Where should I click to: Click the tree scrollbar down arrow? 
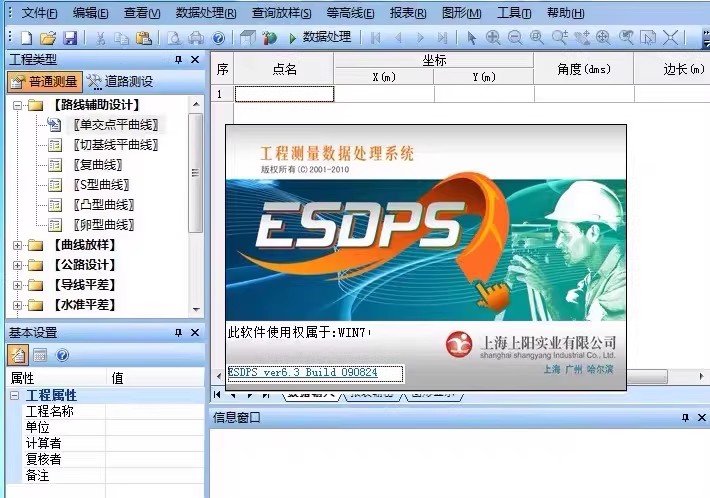tap(196, 310)
